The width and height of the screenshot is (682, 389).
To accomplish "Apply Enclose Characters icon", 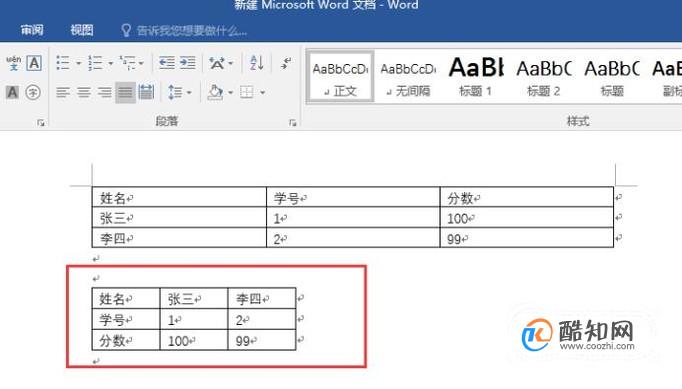I will pyautogui.click(x=33, y=92).
